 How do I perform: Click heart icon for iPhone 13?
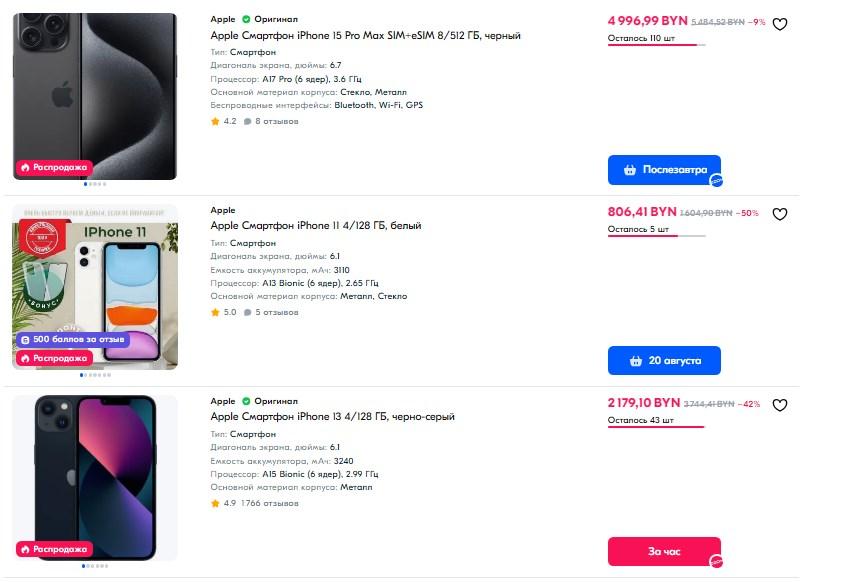click(x=780, y=405)
